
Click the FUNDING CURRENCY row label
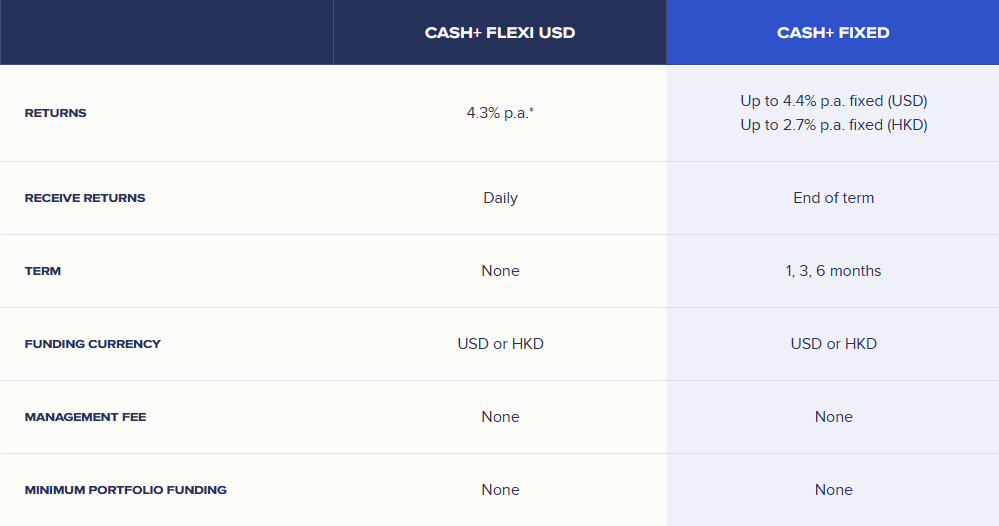click(x=92, y=344)
